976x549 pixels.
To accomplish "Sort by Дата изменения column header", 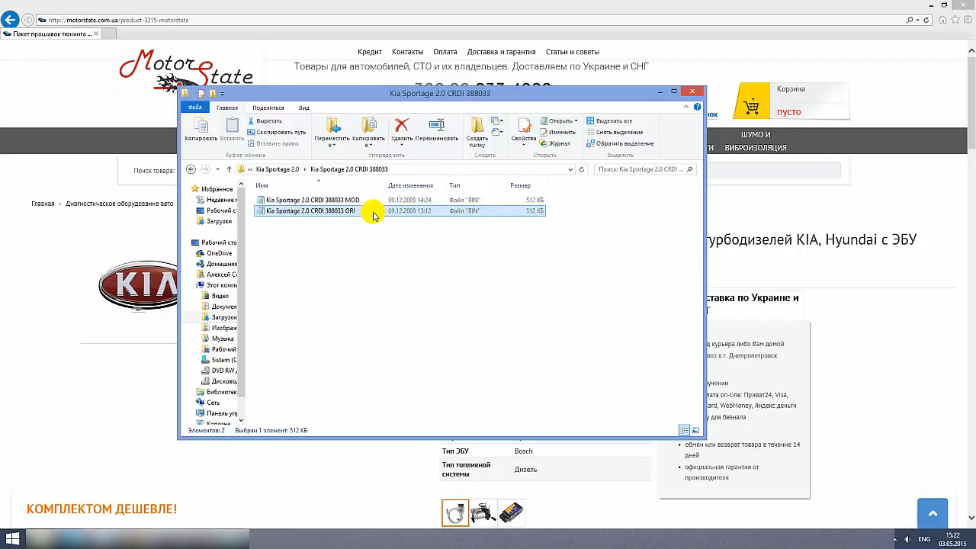I will click(x=410, y=185).
